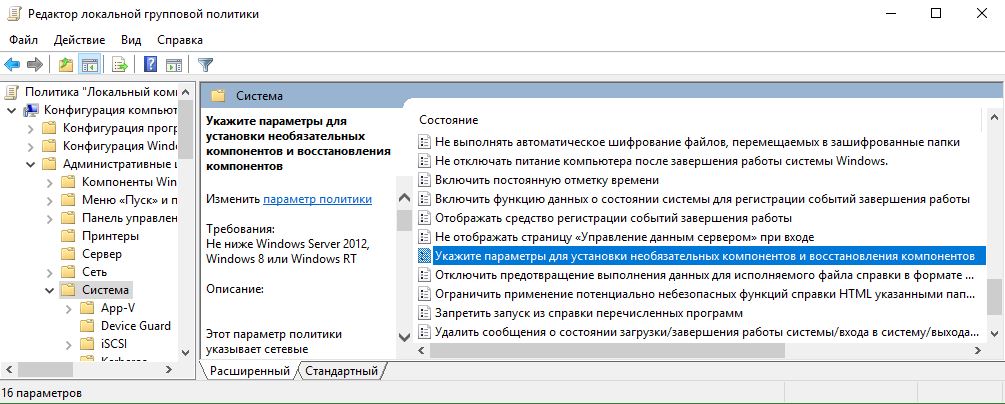This screenshot has width=1005, height=404.
Task: Click the 'параметр политики' link
Action: coord(318,199)
